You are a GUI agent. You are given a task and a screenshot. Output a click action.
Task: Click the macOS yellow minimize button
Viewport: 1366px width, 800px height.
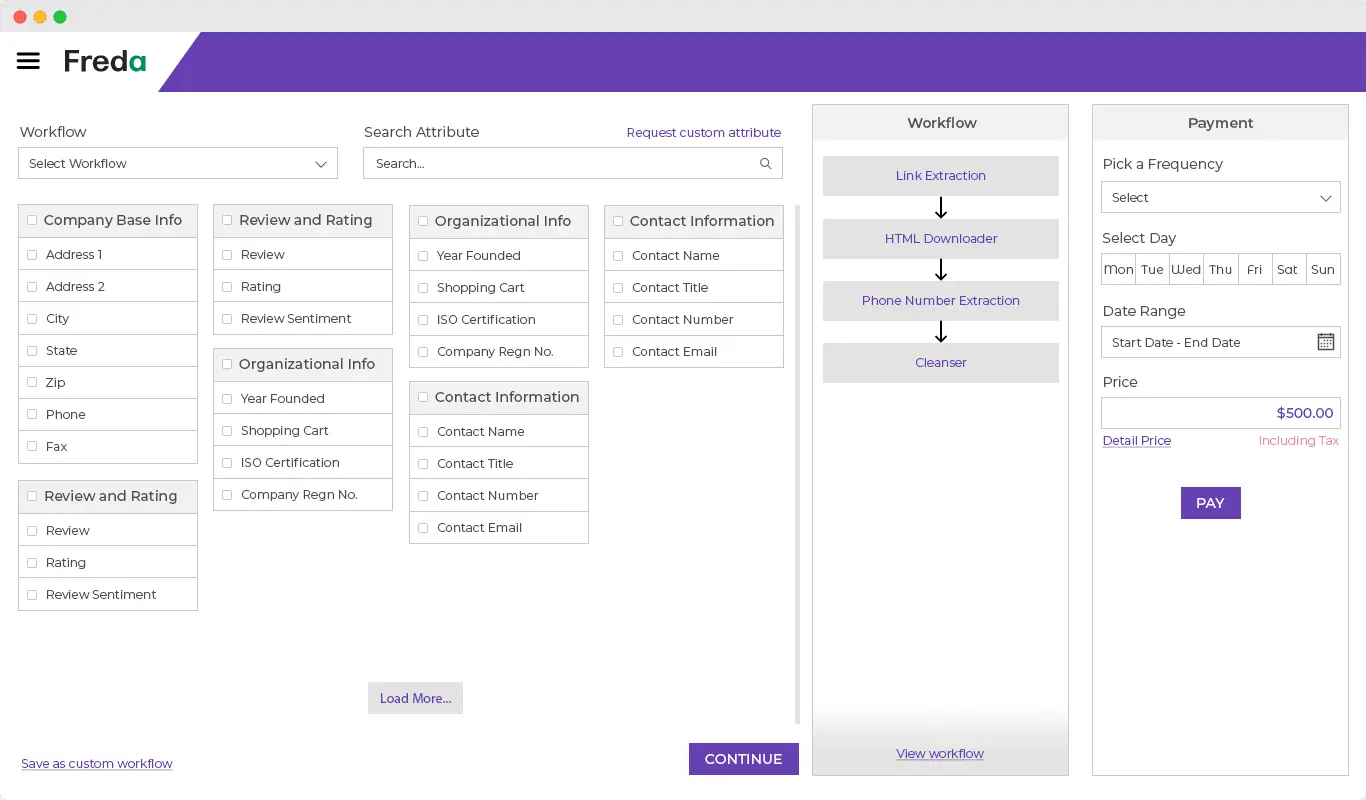pyautogui.click(x=40, y=17)
